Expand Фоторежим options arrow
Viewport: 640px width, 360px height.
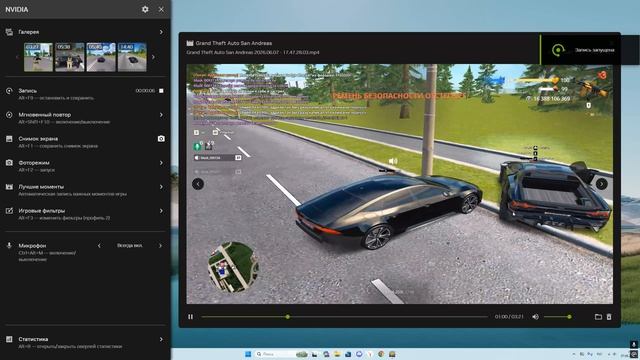pos(161,162)
